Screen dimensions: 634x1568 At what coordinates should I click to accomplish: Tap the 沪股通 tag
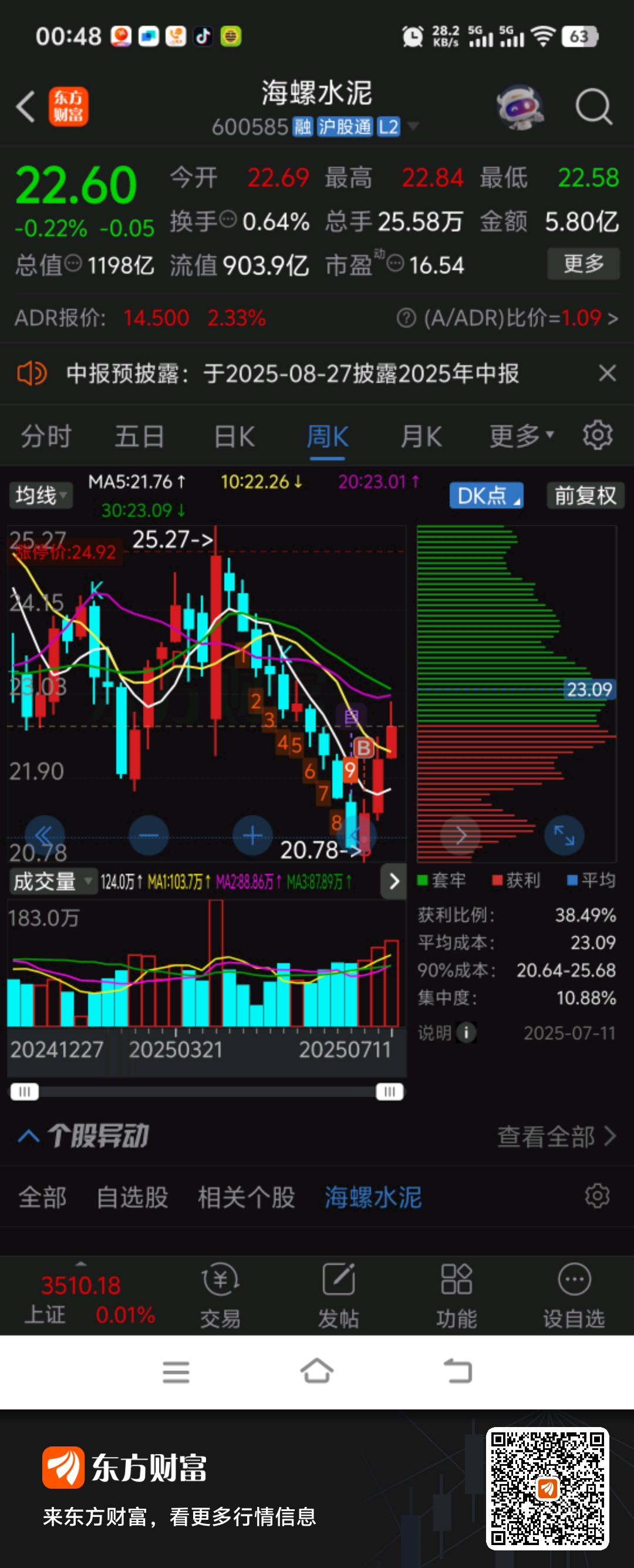[345, 127]
